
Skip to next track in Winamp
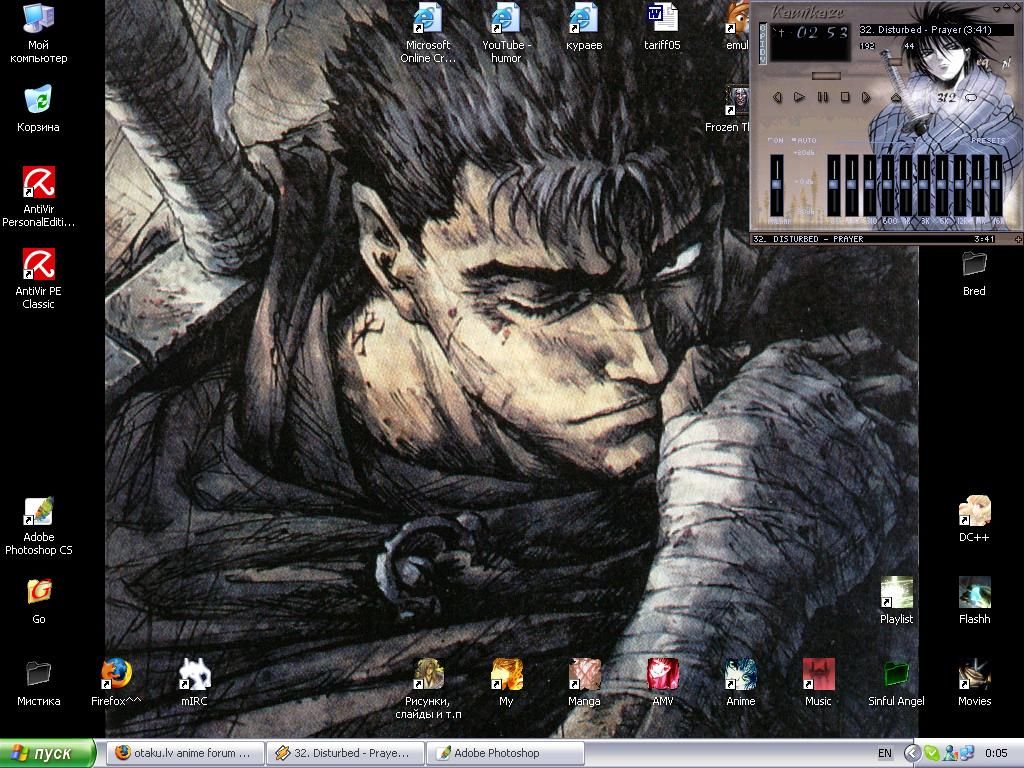click(866, 97)
